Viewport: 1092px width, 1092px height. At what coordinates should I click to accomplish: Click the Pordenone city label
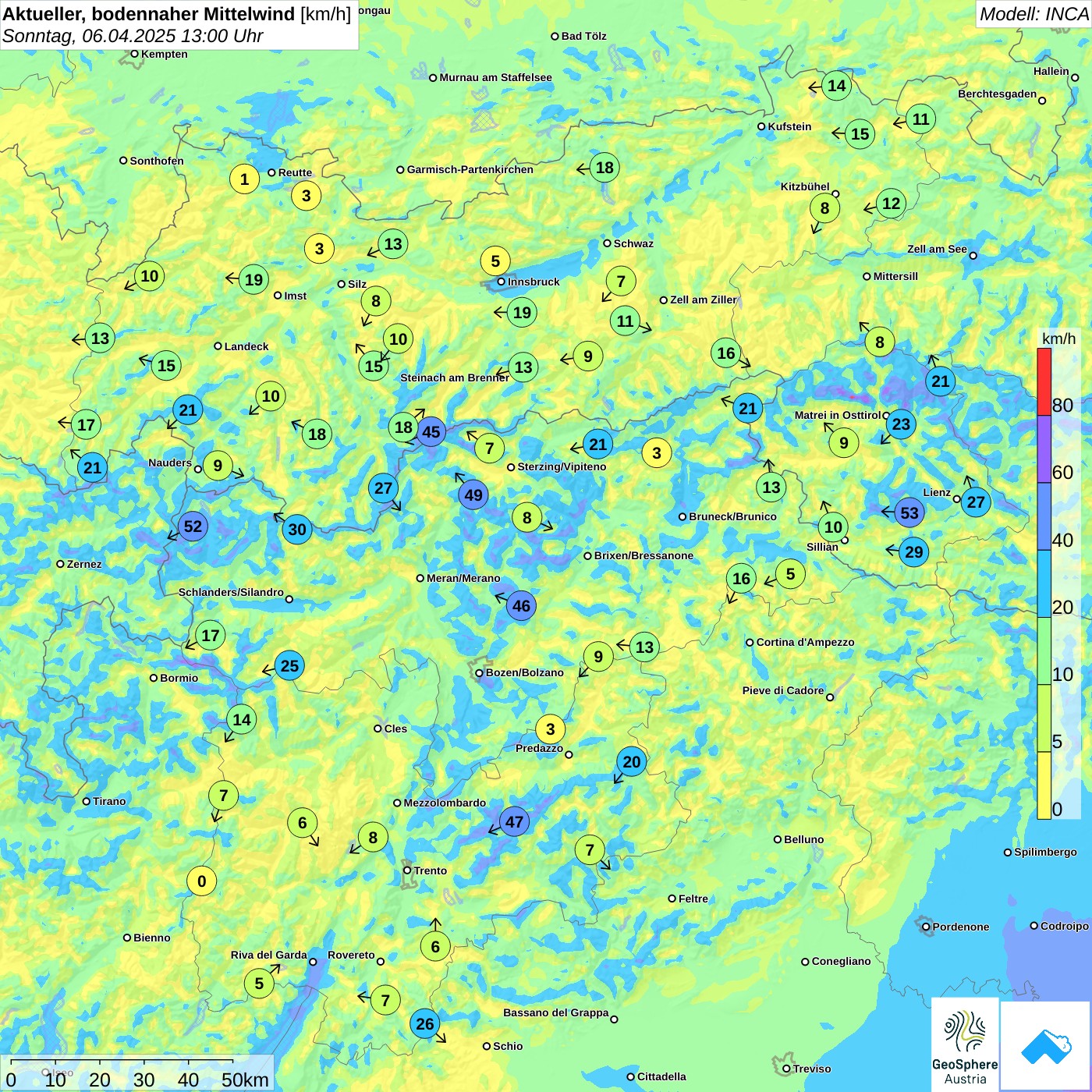point(961,927)
